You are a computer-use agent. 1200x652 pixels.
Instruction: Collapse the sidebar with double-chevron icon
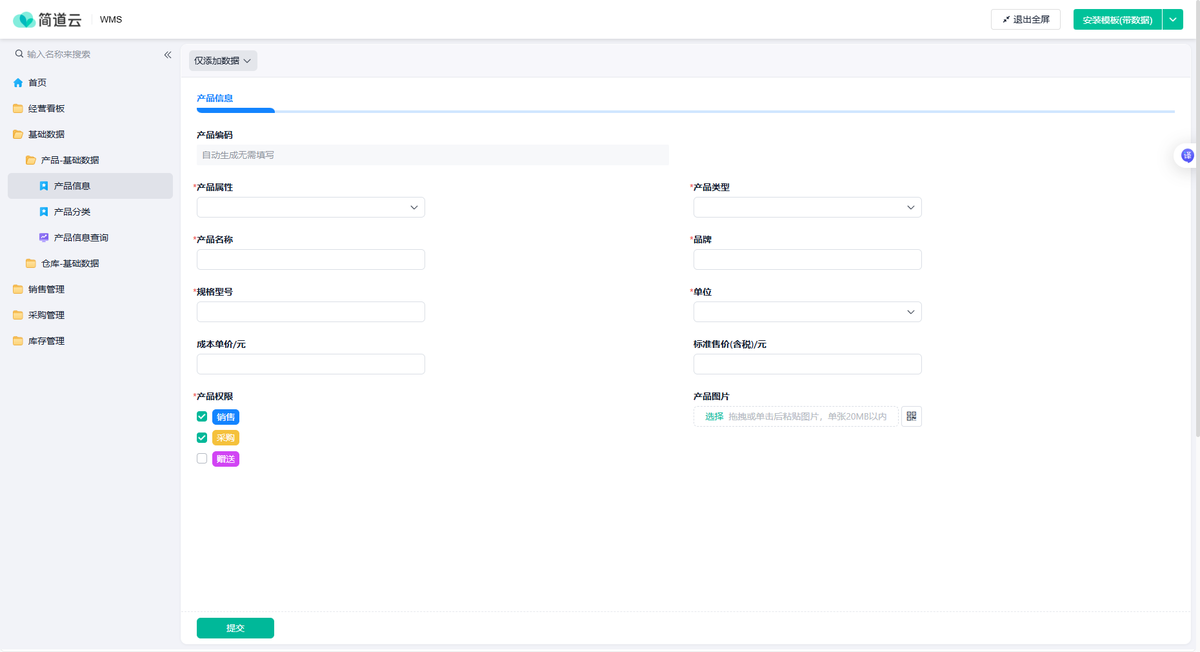(x=168, y=55)
